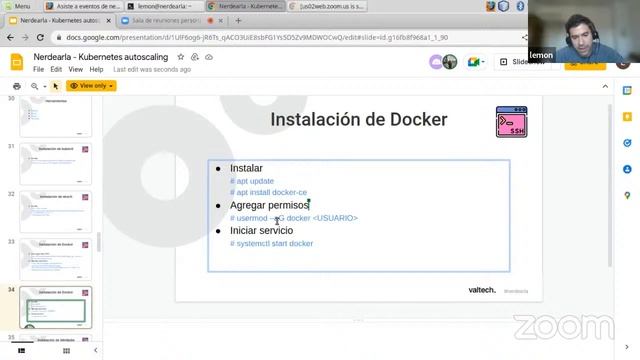This screenshot has width=640, height=360.
Task: Select the cursor arrow tool
Action: [56, 86]
